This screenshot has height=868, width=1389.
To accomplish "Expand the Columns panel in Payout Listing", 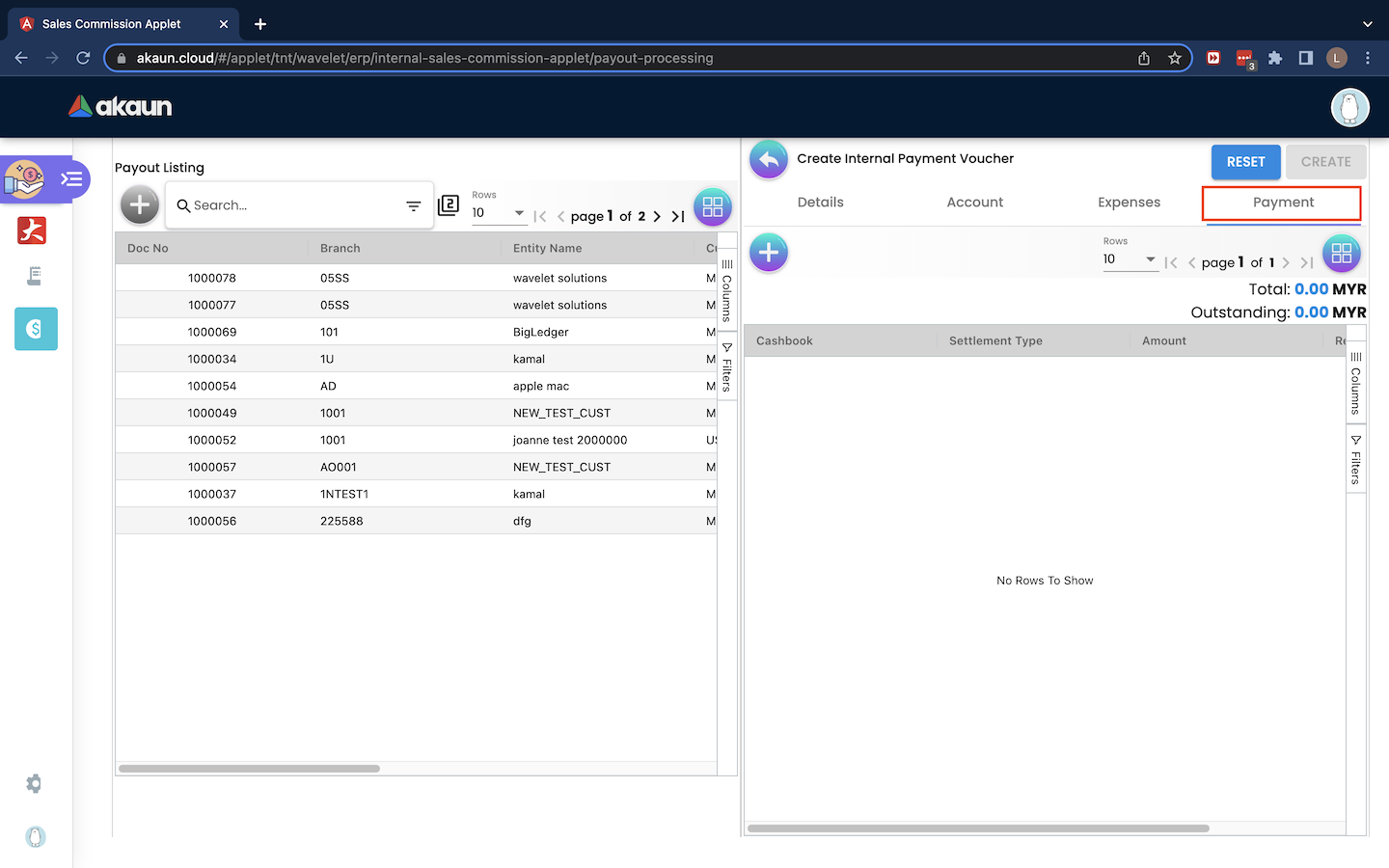I will (727, 290).
